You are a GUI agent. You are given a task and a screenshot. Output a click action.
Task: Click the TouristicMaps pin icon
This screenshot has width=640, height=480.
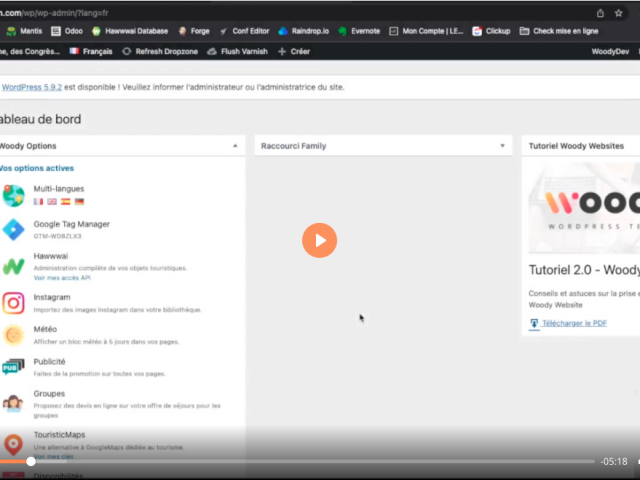[13, 444]
